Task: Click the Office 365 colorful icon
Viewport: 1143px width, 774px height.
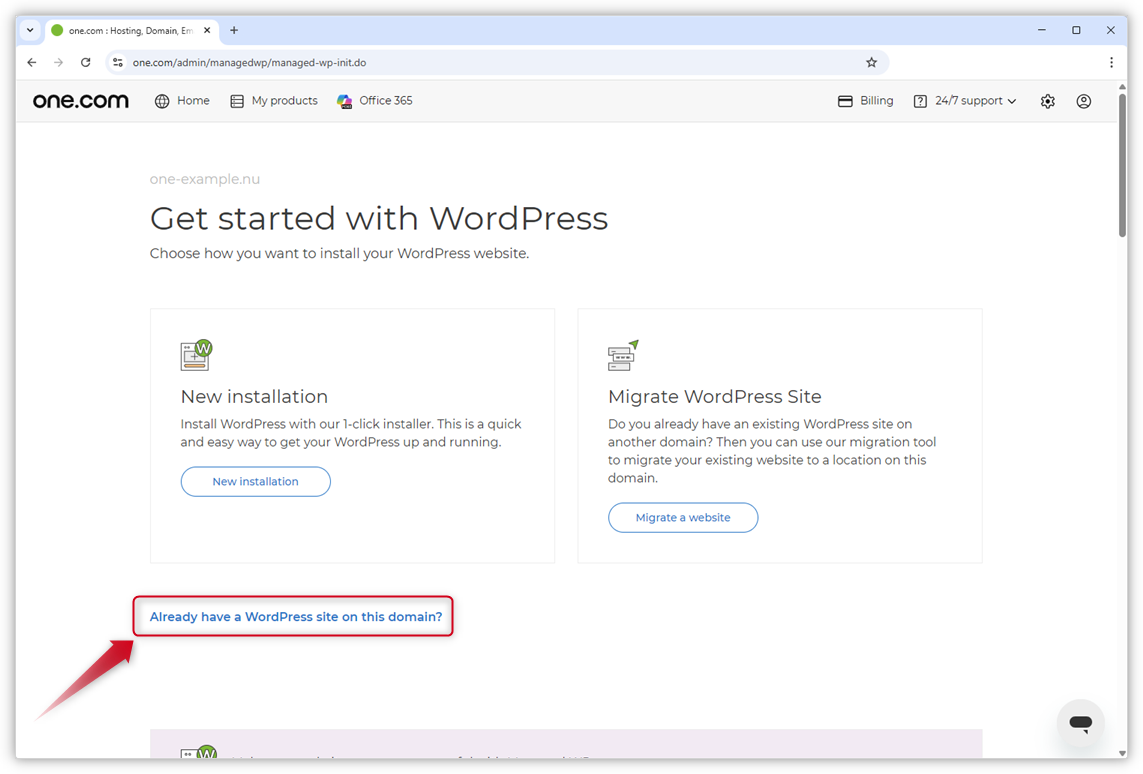Action: (x=345, y=101)
